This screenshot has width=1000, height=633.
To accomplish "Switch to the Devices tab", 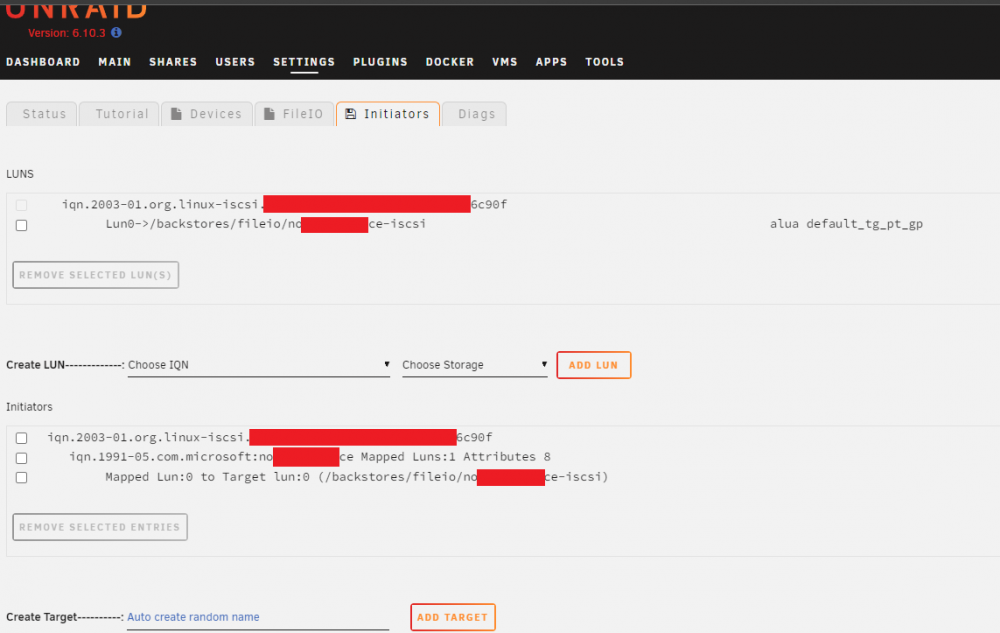I will point(207,114).
